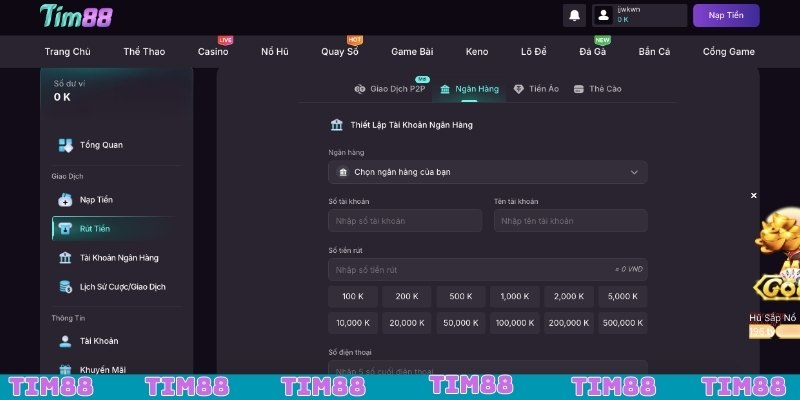Switch to the Giao Dịch P2P tab

pyautogui.click(x=390, y=89)
